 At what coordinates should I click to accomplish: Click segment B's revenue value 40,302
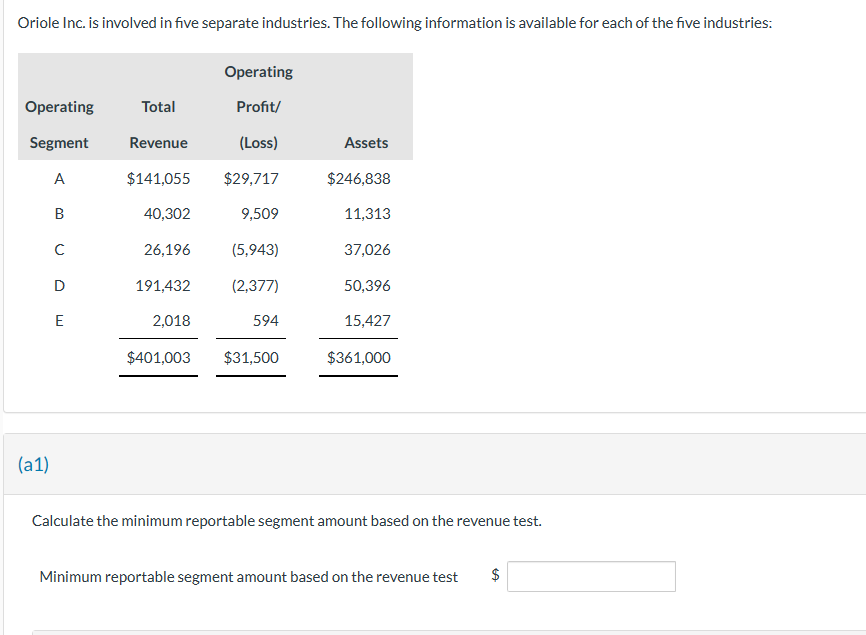[167, 214]
